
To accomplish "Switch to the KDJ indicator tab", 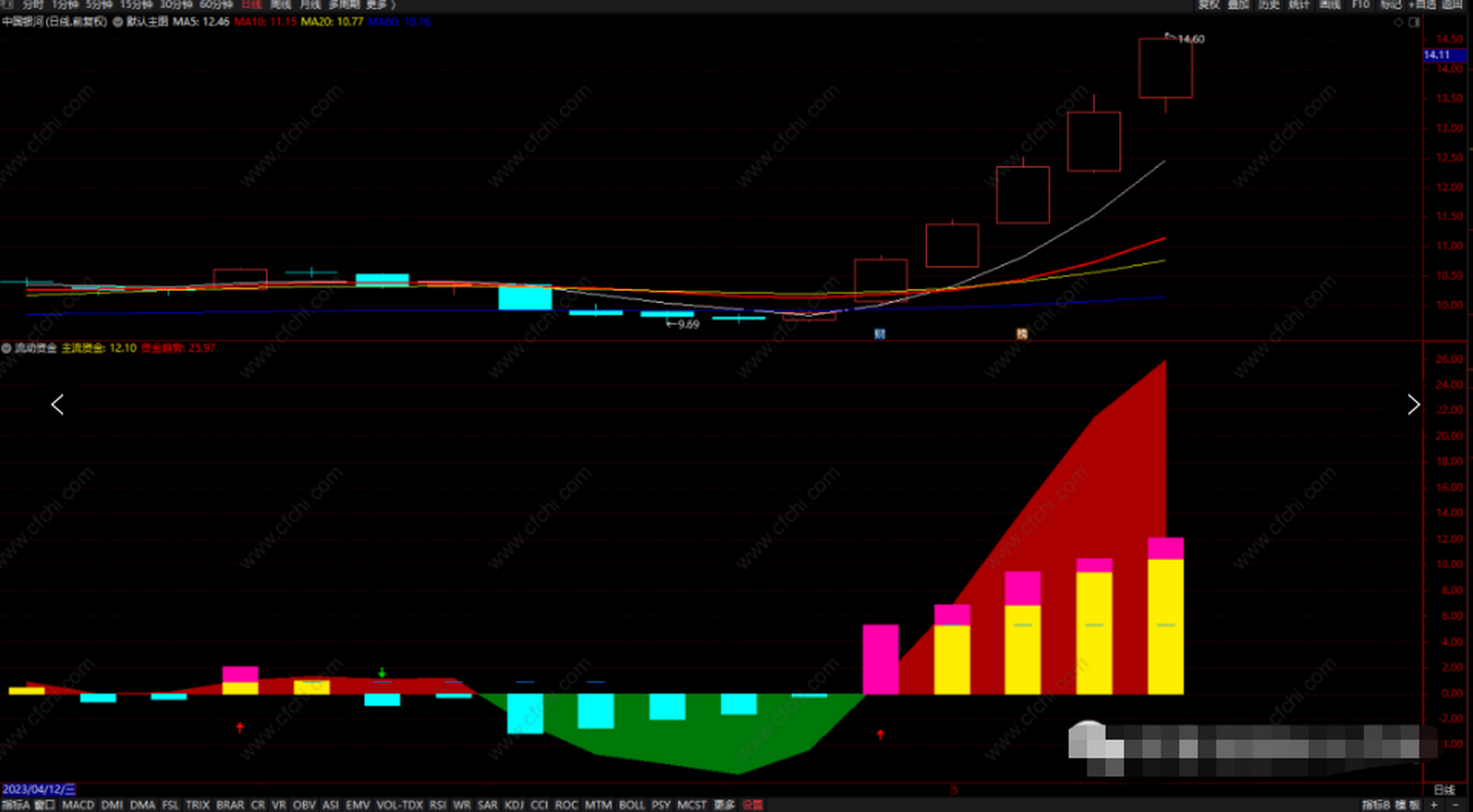I will coord(514,804).
